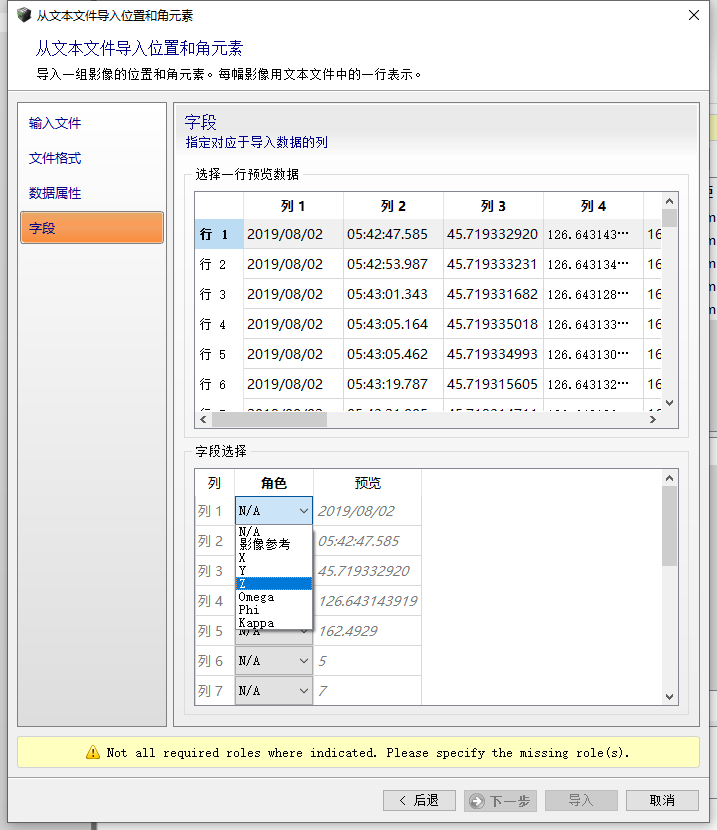The image size is (717, 830).
Task: Click the 列 4 column header
Action: [x=593, y=206]
